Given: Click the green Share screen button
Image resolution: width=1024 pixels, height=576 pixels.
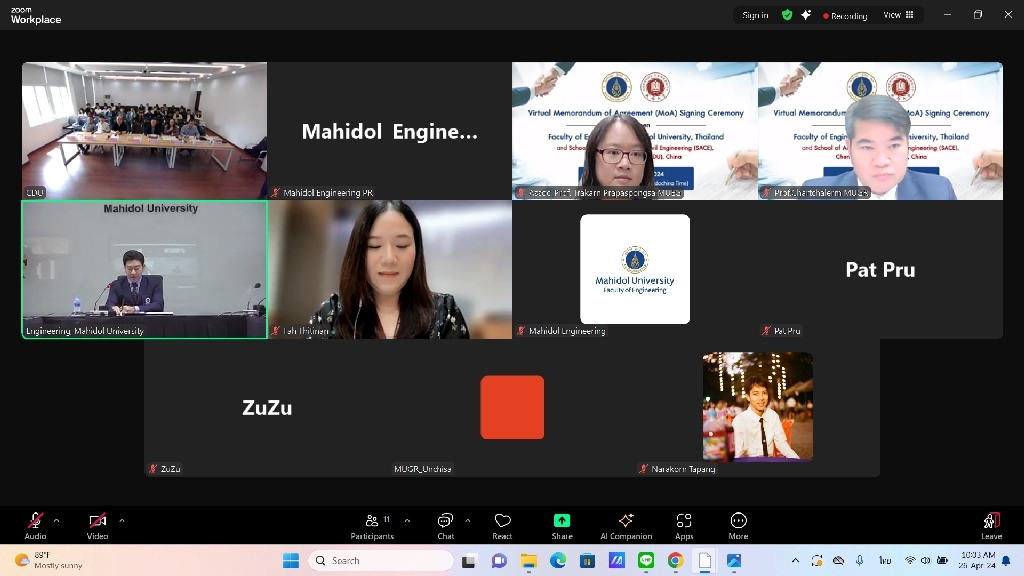Looking at the screenshot, I should (562, 525).
